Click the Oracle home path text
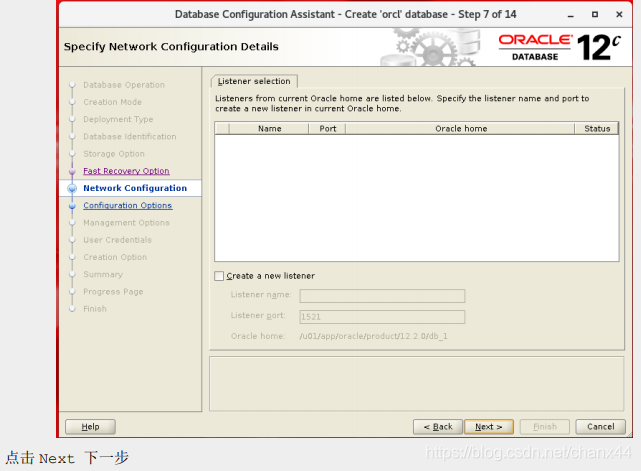The image size is (641, 471). click(373, 336)
